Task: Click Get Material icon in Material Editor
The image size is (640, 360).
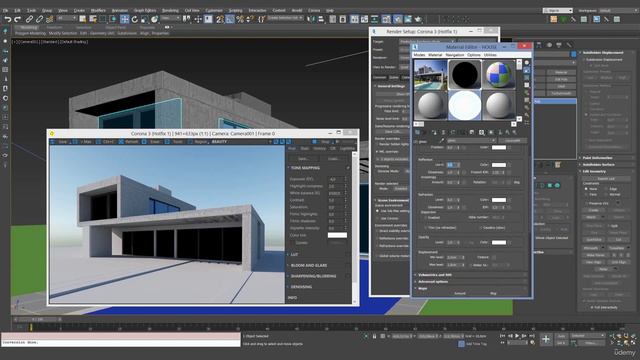Action: [x=417, y=132]
